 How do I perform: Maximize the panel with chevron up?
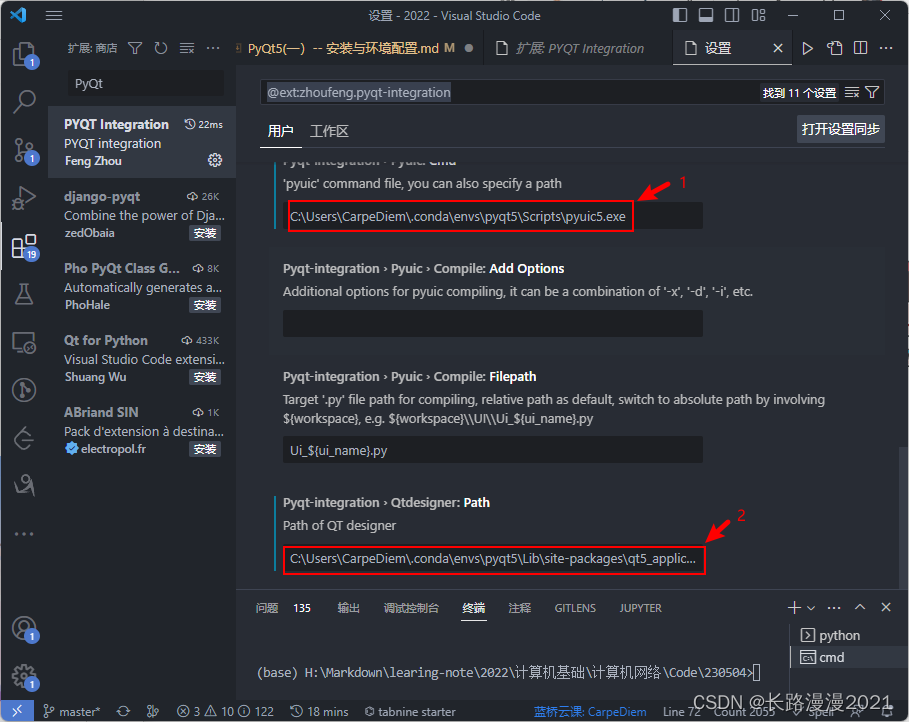point(860,607)
